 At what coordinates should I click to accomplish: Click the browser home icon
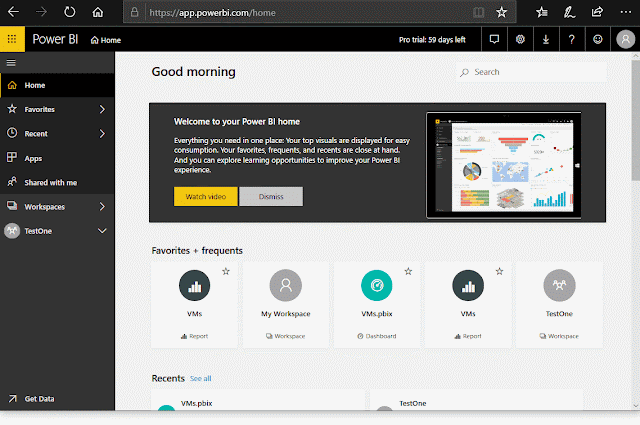tap(98, 12)
